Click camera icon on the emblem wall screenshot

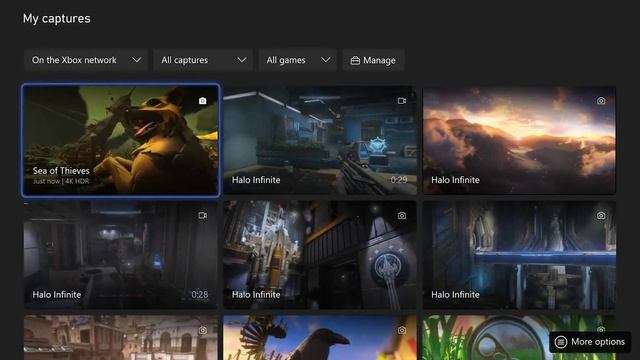(x=402, y=216)
